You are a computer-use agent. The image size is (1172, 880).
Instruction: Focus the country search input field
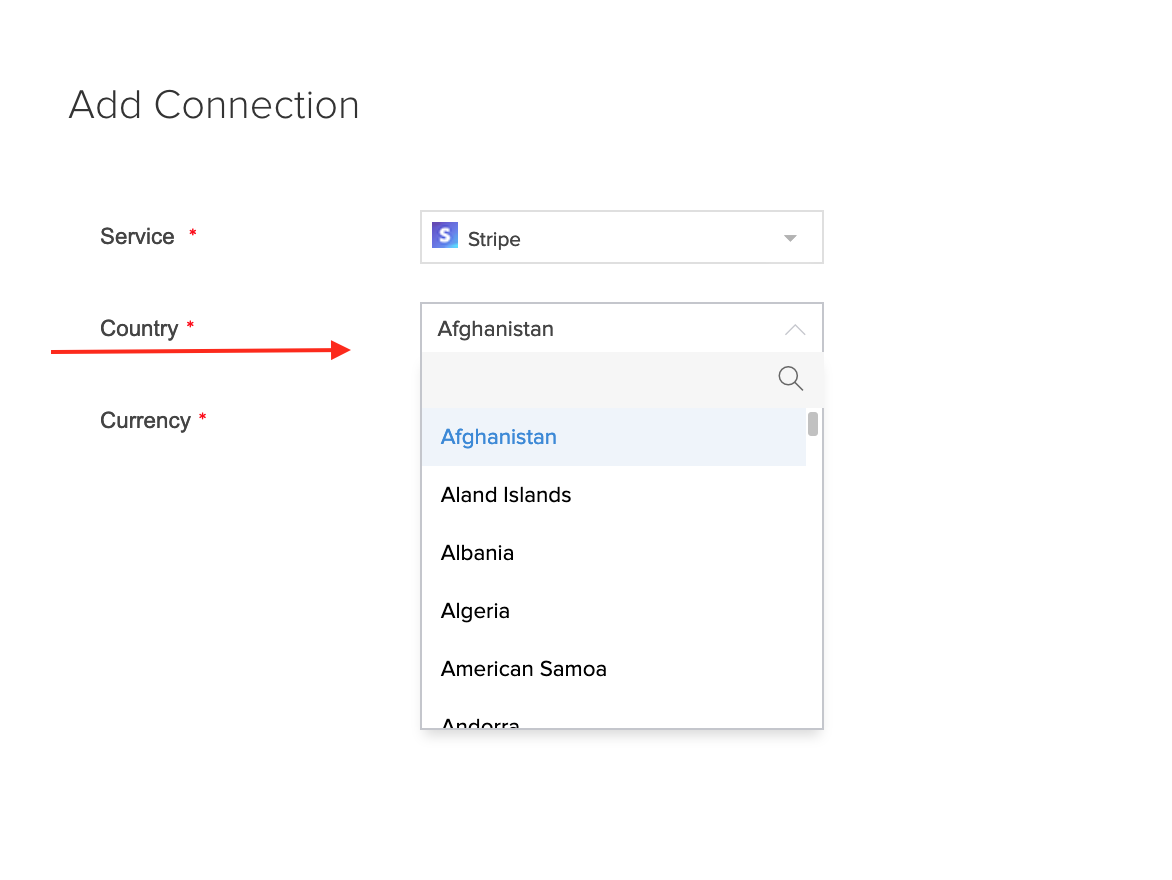coord(598,379)
